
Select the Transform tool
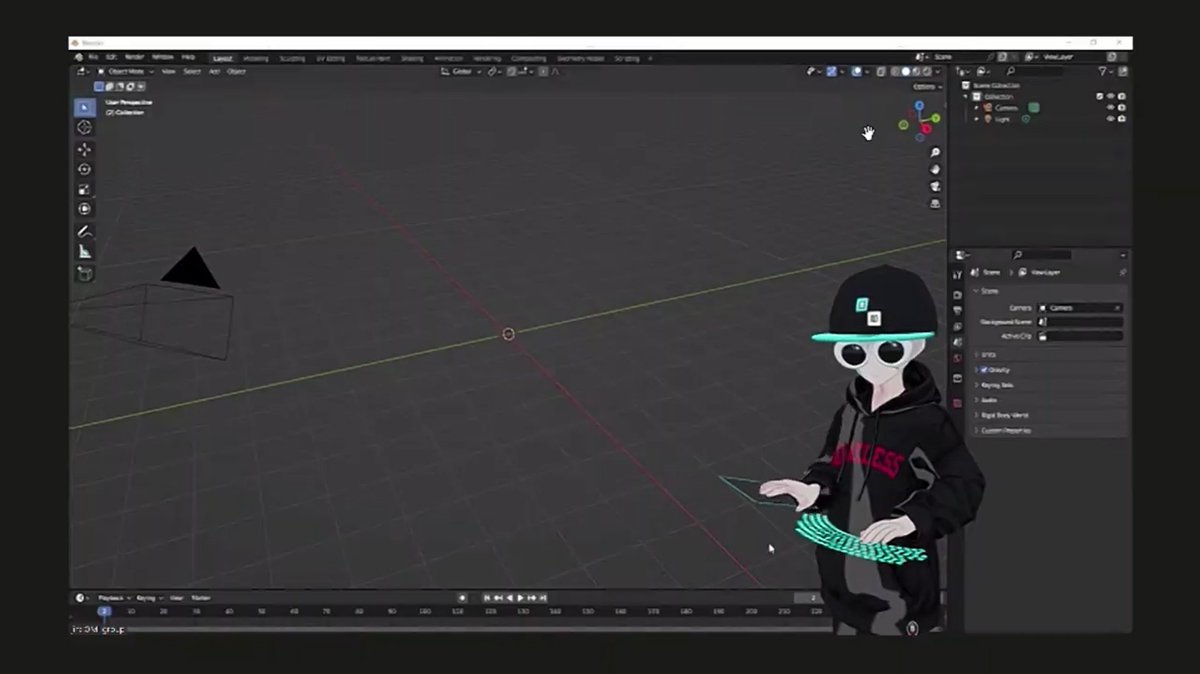coord(85,209)
